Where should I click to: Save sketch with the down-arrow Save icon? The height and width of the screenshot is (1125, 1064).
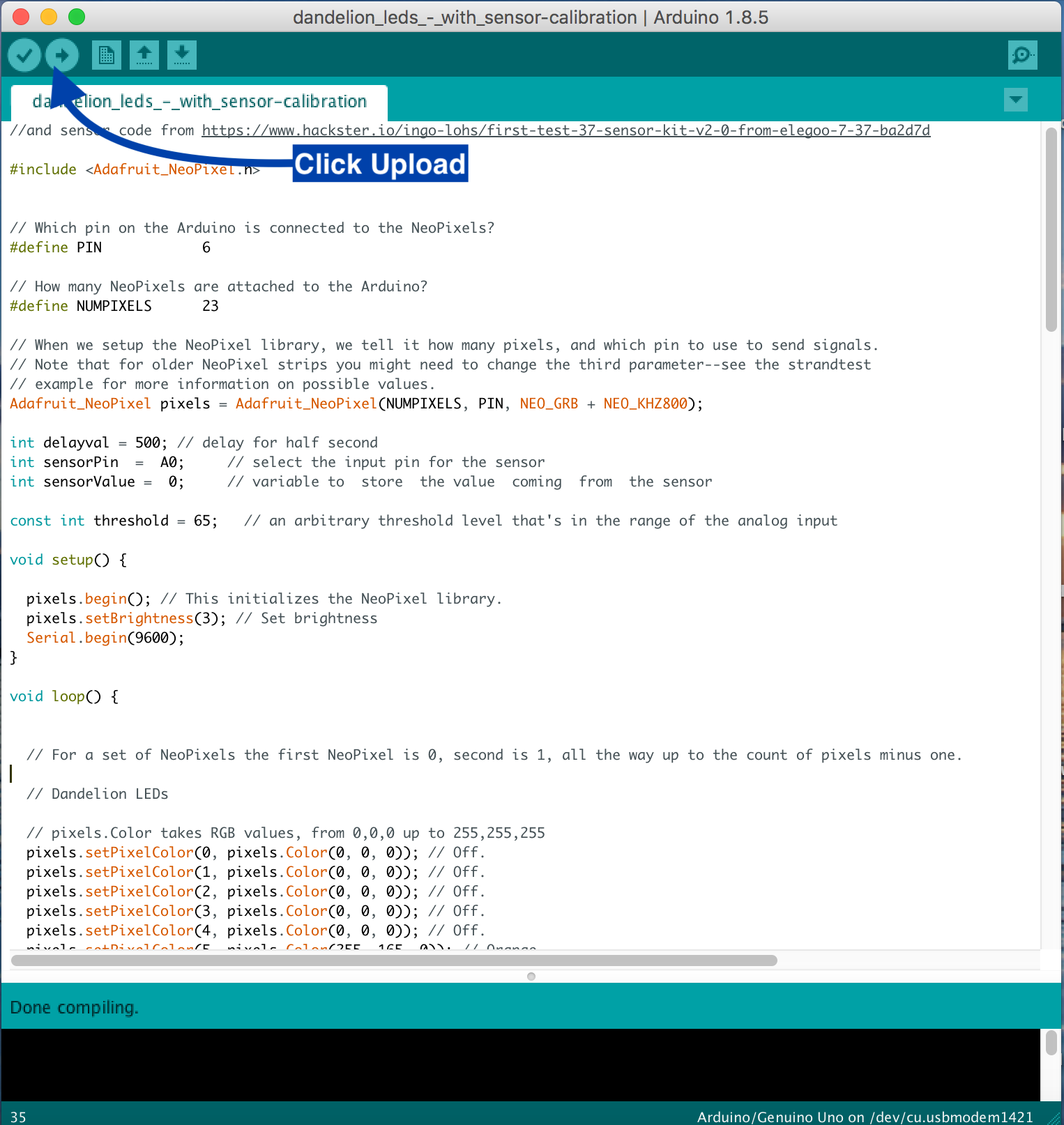coord(182,55)
